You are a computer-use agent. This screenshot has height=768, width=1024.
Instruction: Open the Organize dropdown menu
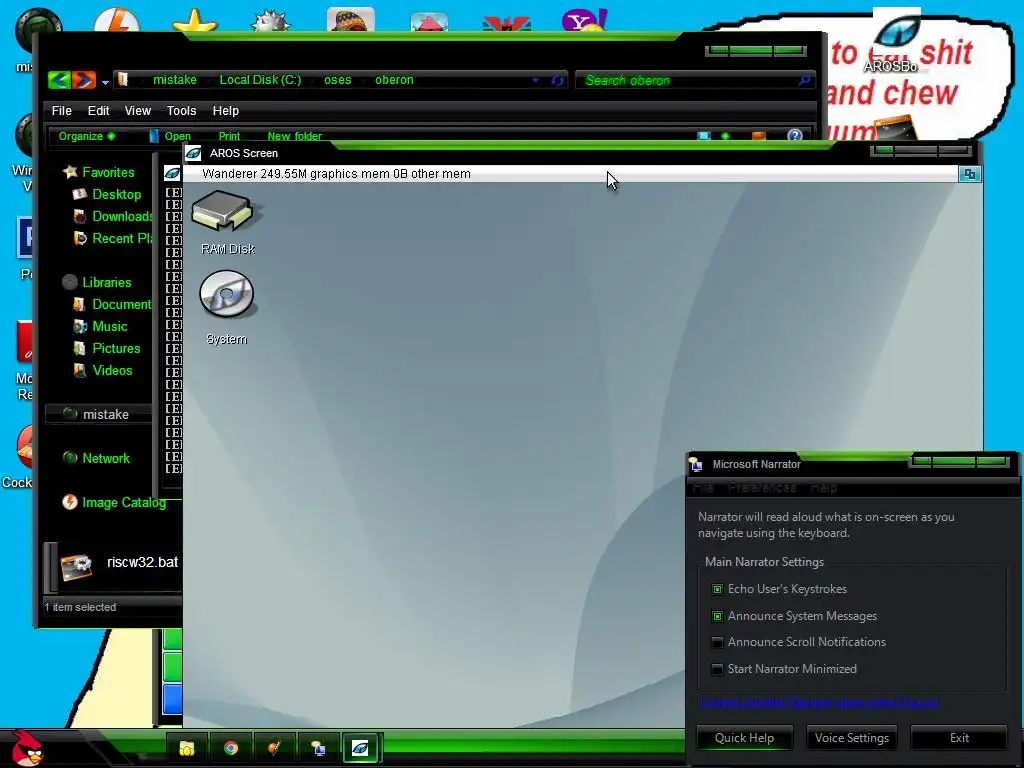(x=87, y=136)
